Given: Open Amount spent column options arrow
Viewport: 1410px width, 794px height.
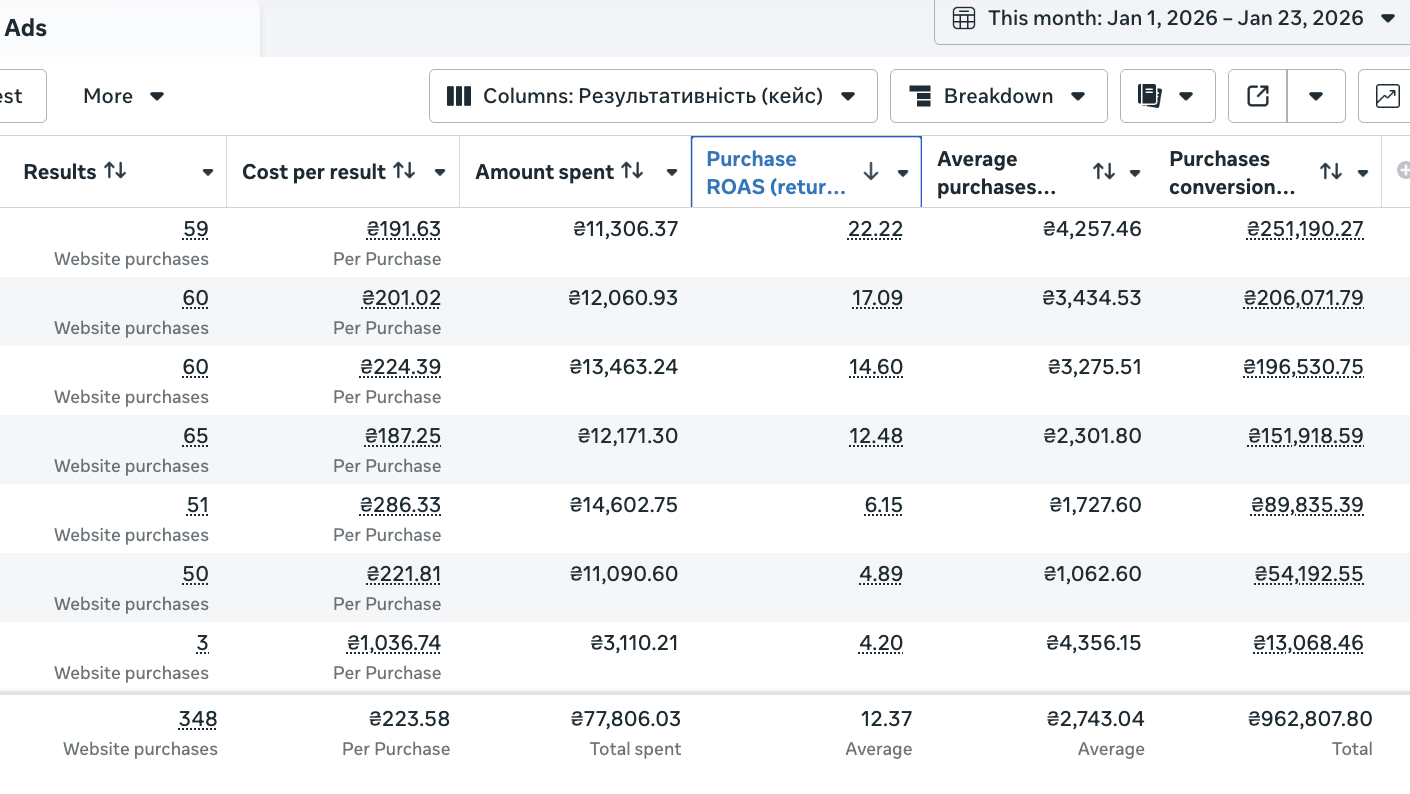Looking at the screenshot, I should [672, 172].
